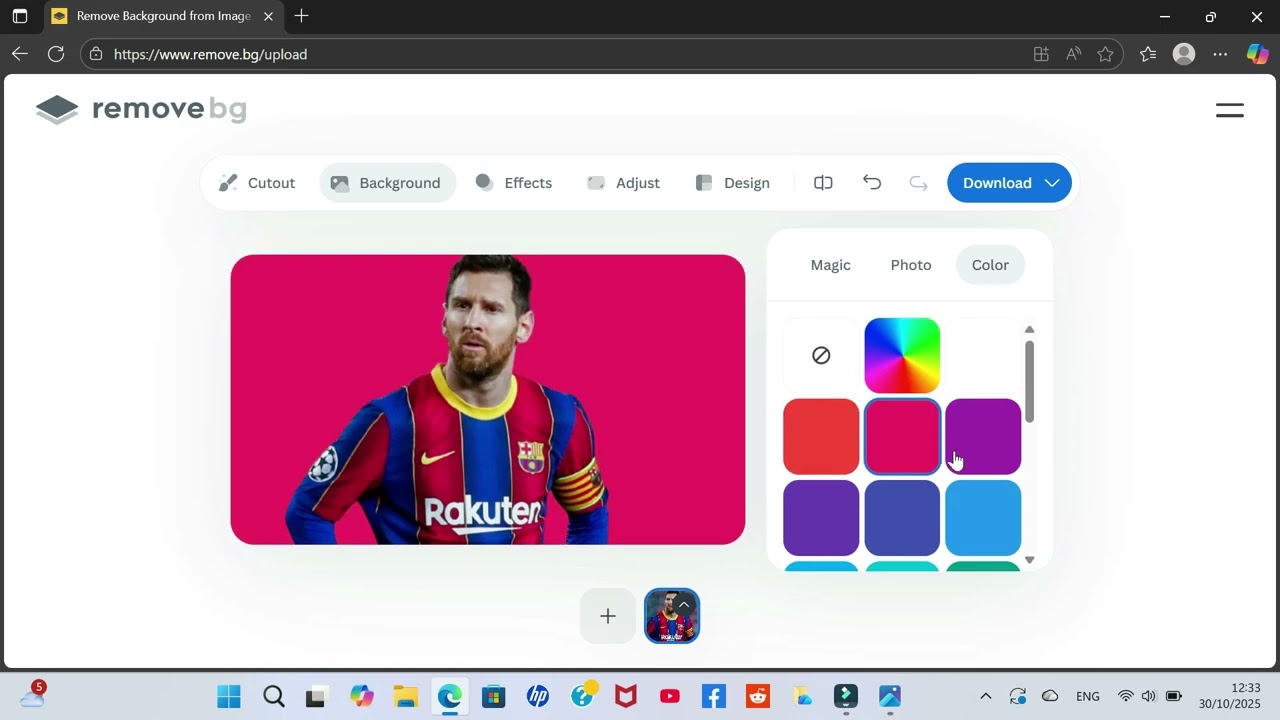
Task: Open the favorites list icon
Action: (x=1148, y=54)
